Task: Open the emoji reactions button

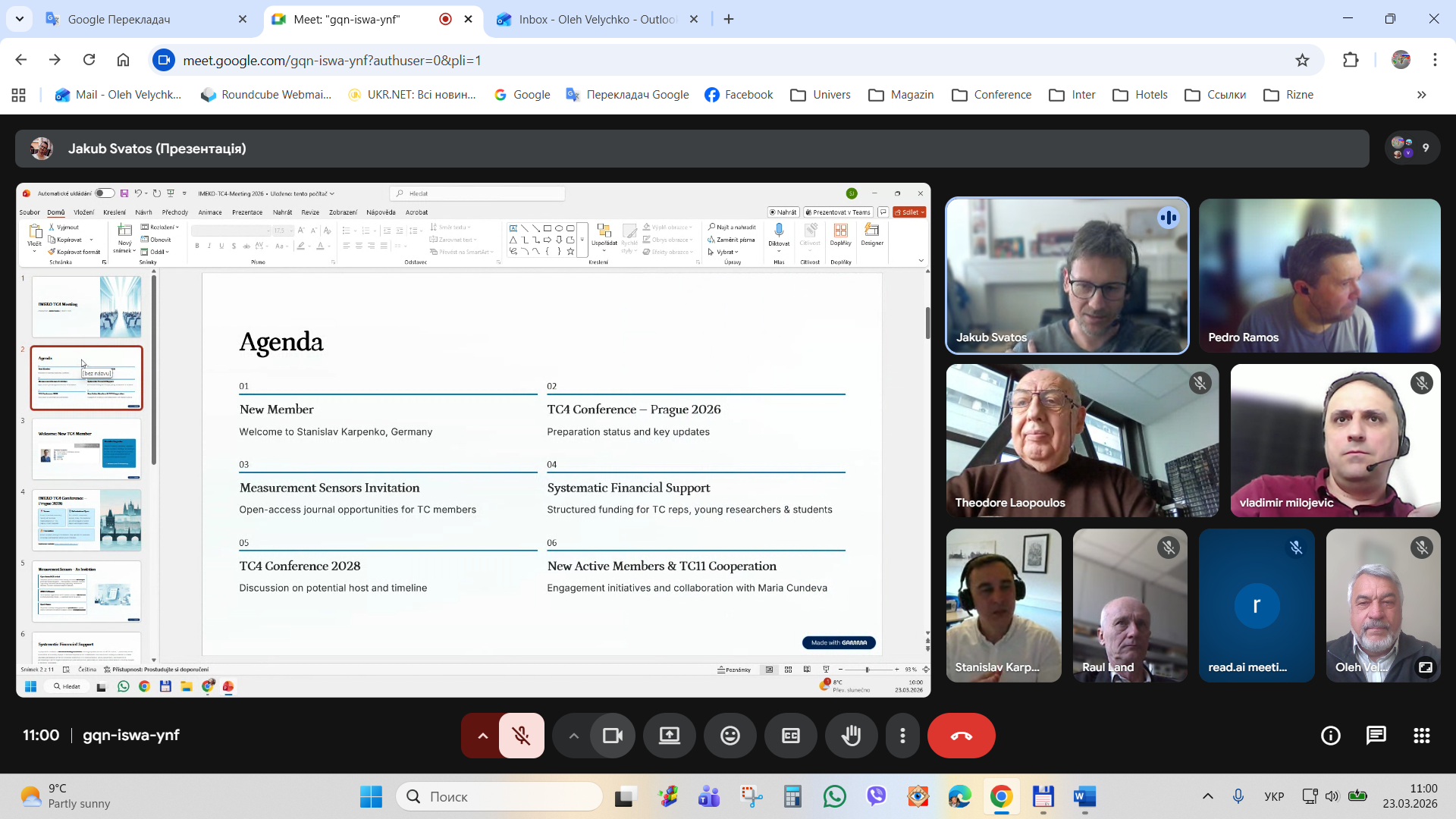Action: click(x=730, y=736)
